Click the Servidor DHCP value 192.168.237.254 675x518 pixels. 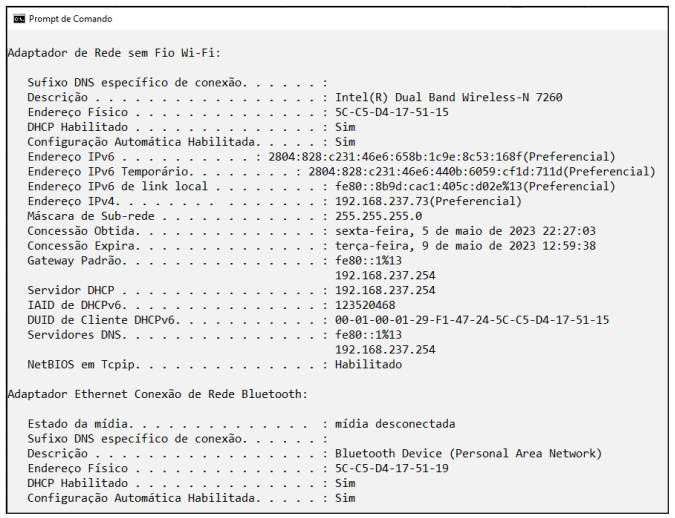pos(385,290)
